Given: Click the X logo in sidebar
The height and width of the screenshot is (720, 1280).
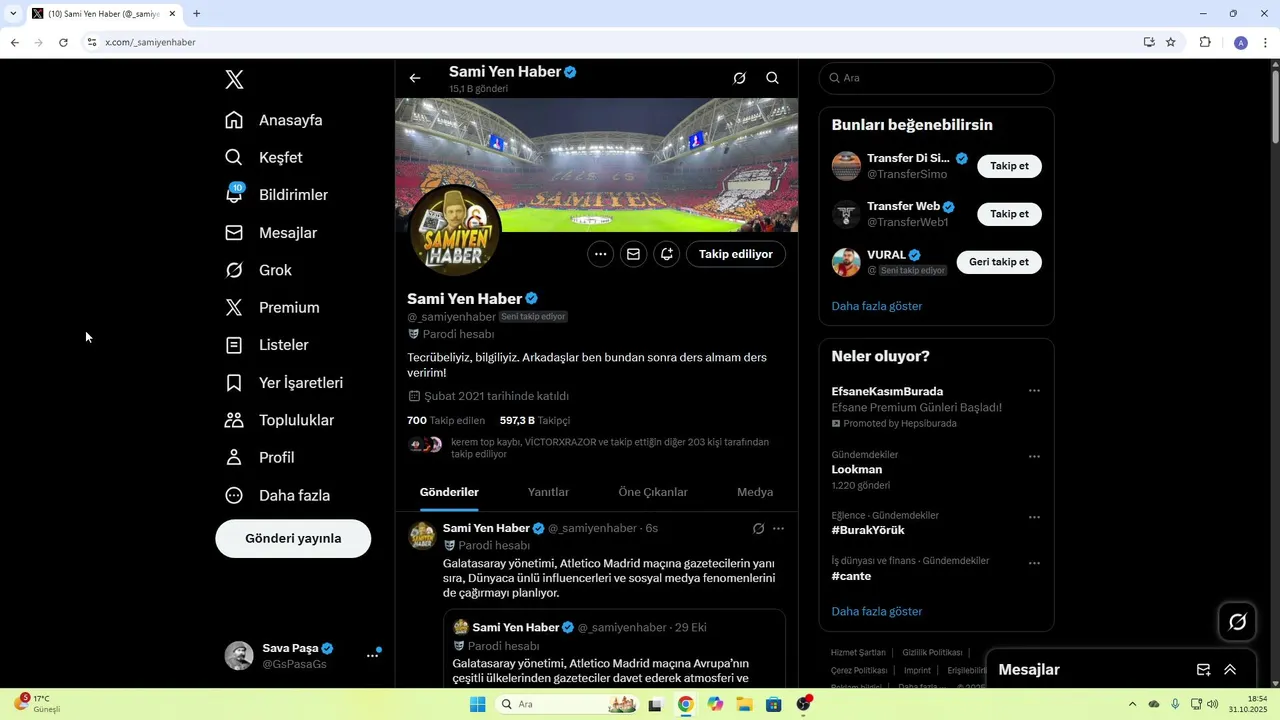Looking at the screenshot, I should (x=234, y=80).
